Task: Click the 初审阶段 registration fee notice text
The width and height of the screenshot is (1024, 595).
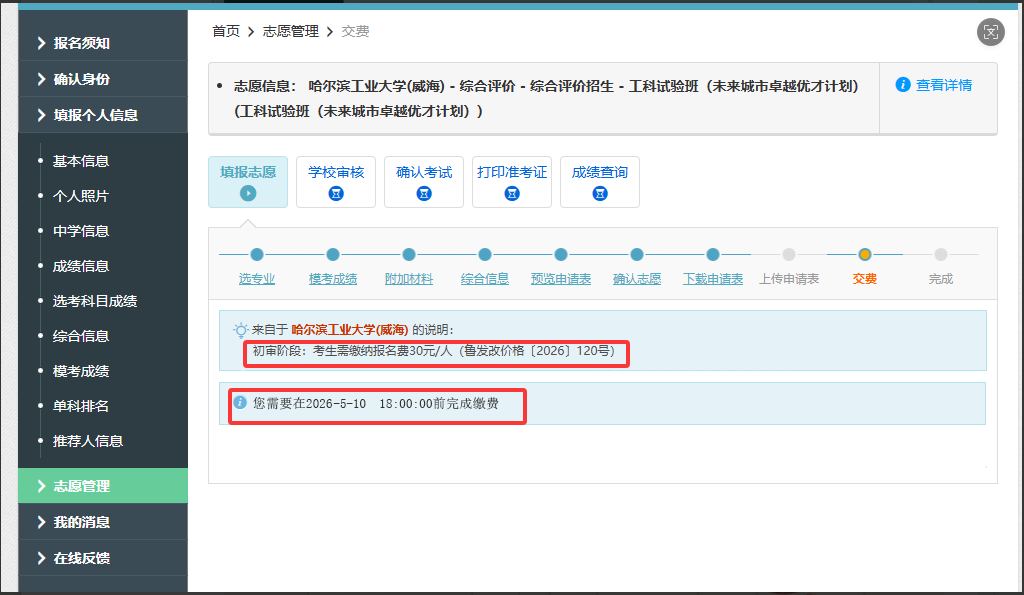Action: pyautogui.click(x=434, y=351)
